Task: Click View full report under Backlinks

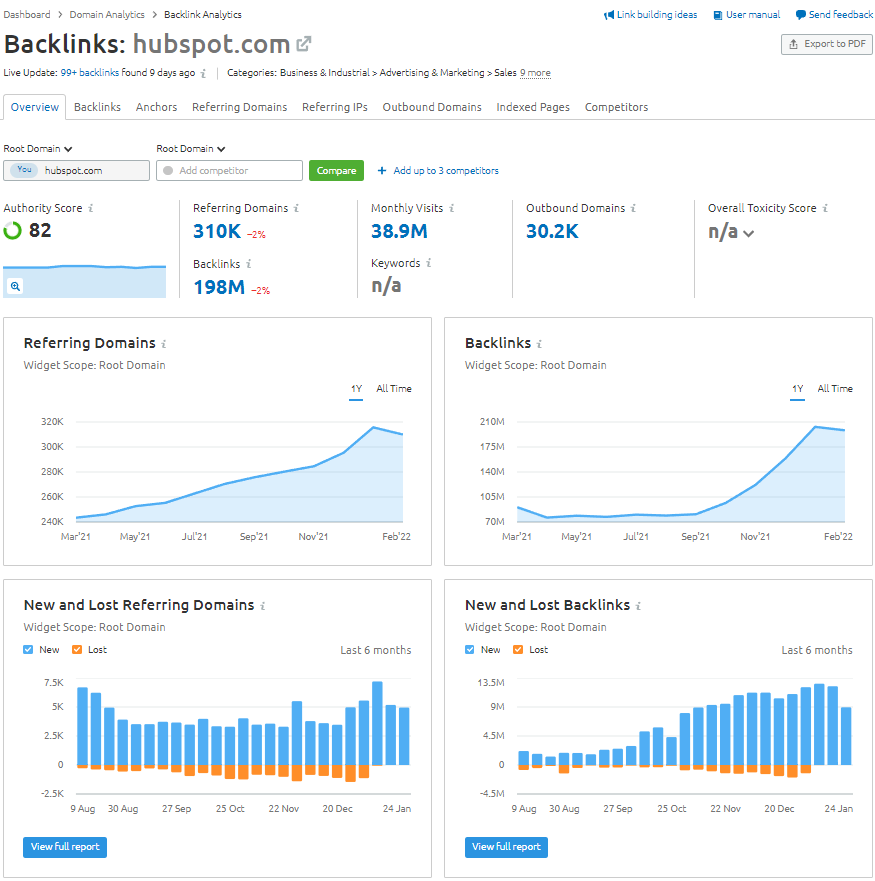Action: (x=506, y=847)
